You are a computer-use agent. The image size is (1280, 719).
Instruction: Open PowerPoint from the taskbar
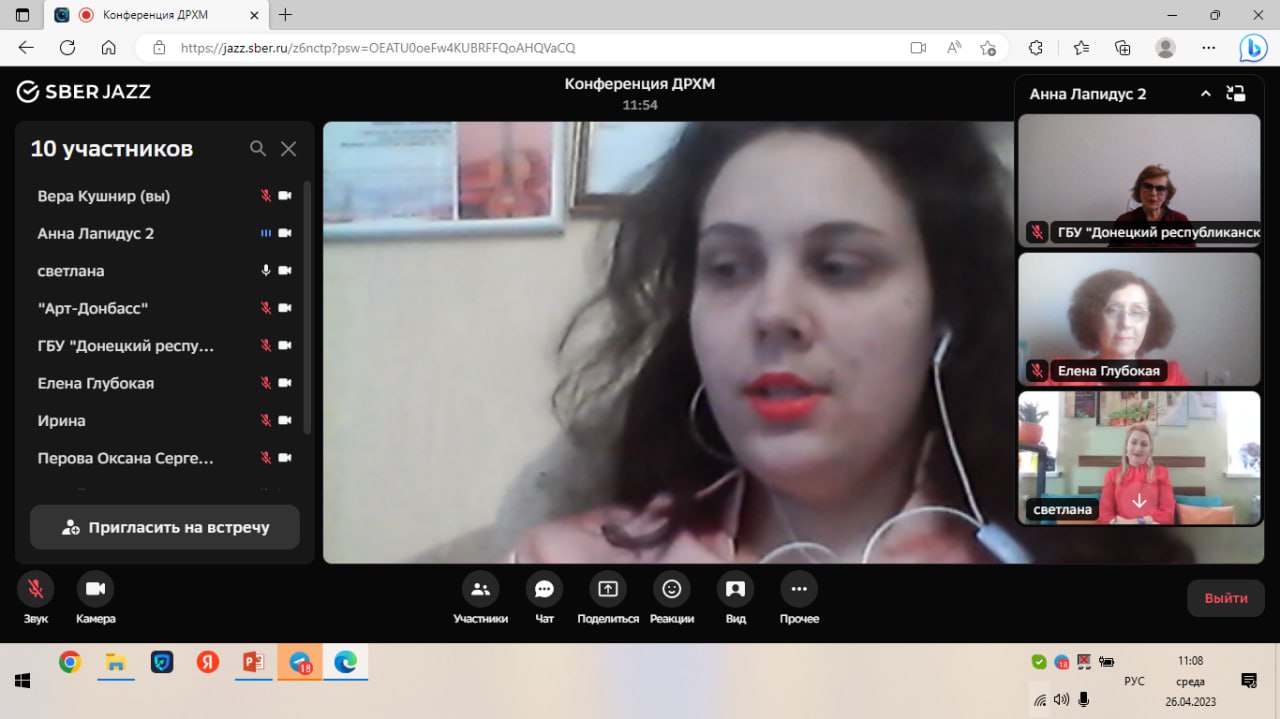[x=253, y=662]
